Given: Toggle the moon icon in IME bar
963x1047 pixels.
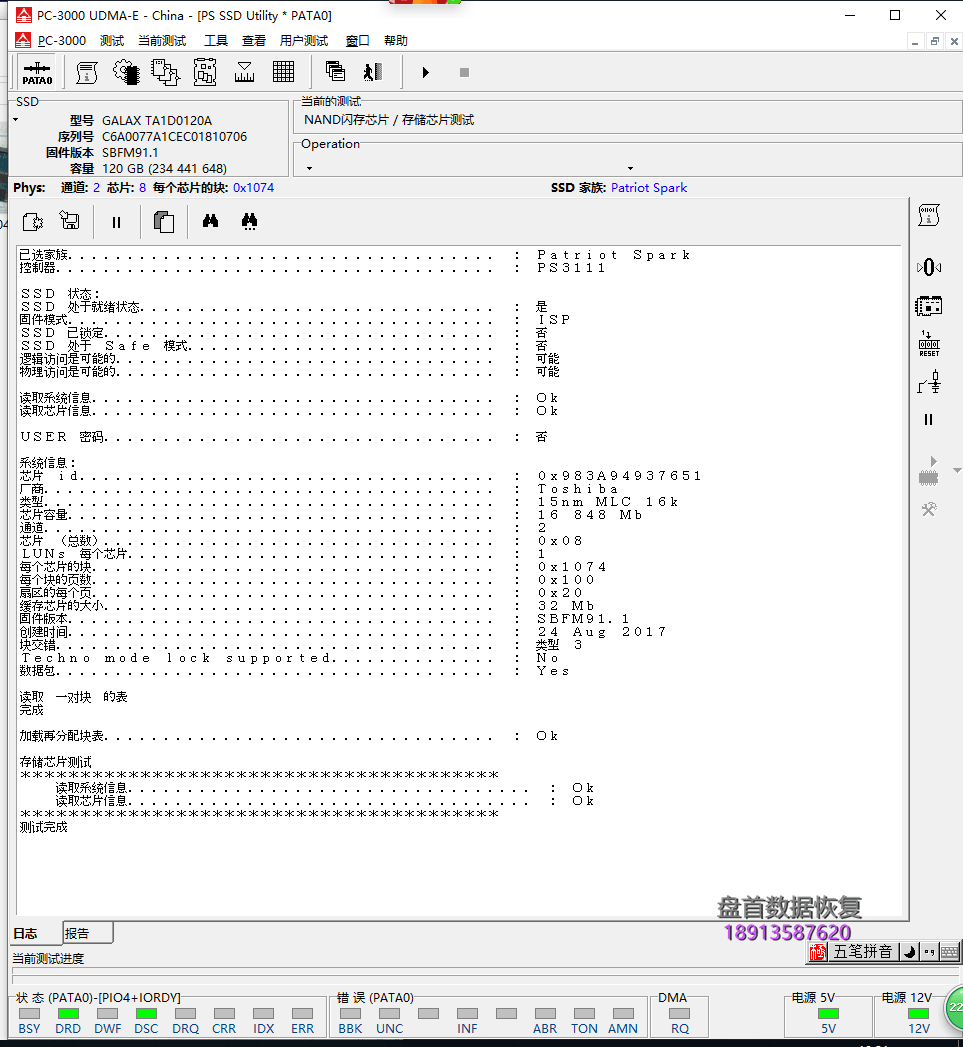Looking at the screenshot, I should (x=910, y=952).
